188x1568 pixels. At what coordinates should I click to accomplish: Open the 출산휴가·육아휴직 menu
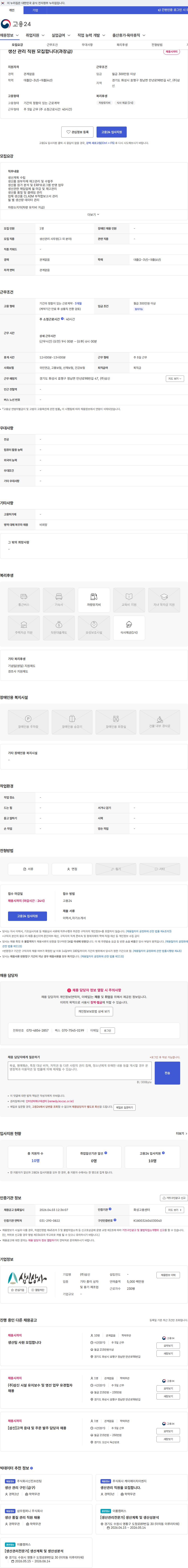tap(129, 35)
